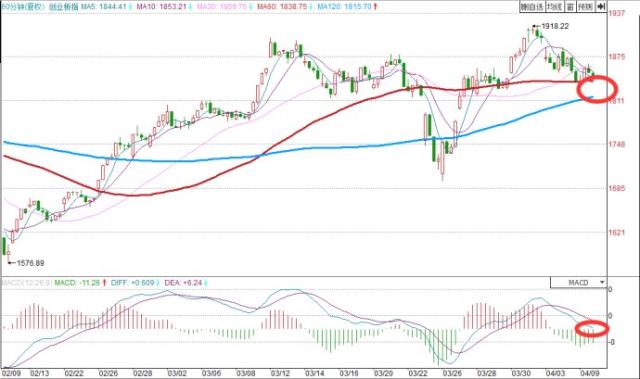
Task: Click the arrow-to-bar icon in the top-right toolbar
Action: tap(600, 7)
